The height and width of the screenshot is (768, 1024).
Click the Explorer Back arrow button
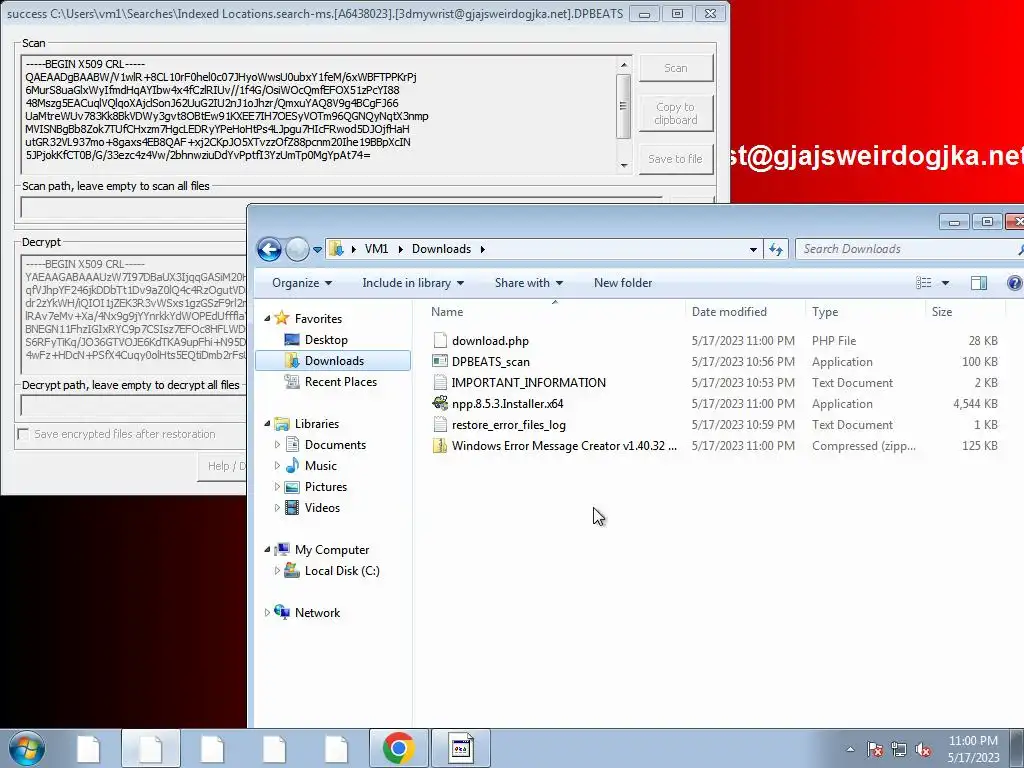pyautogui.click(x=269, y=249)
